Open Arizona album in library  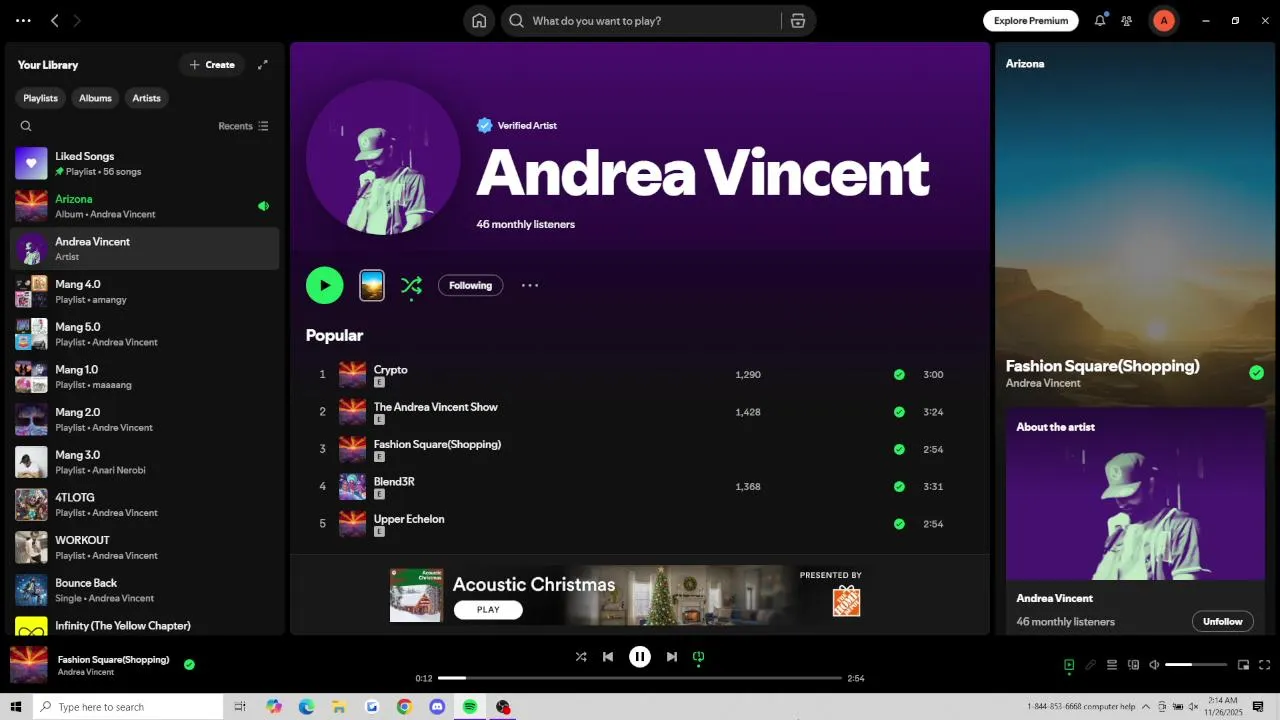click(145, 206)
